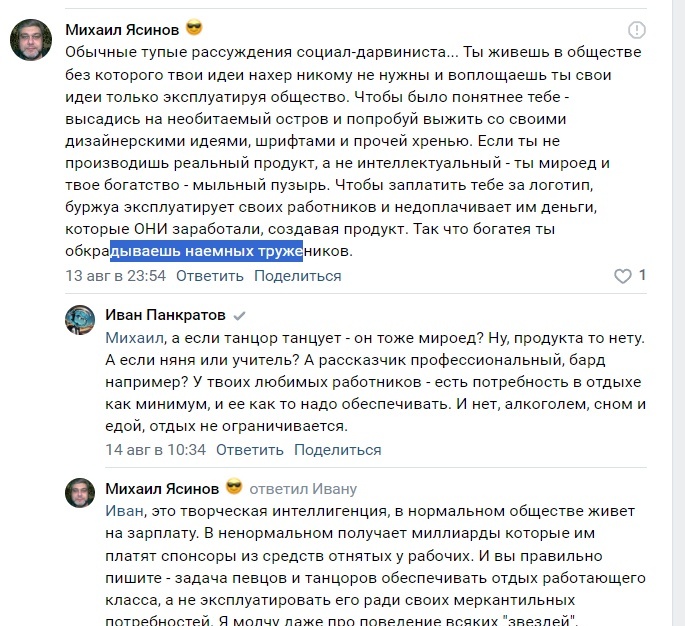Open the 14 авг в 10:34 timestamp link
The width and height of the screenshot is (685, 626).
156,450
